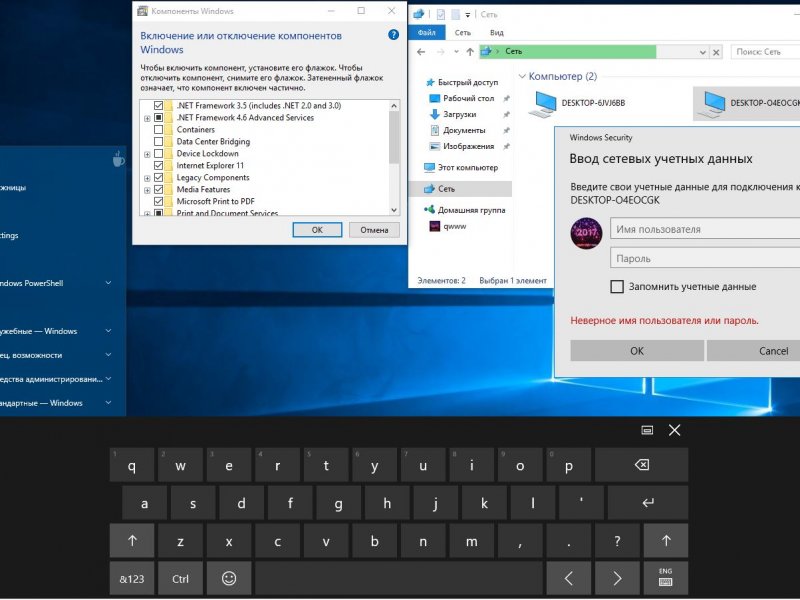Expand Legacy Components tree node

click(x=147, y=178)
